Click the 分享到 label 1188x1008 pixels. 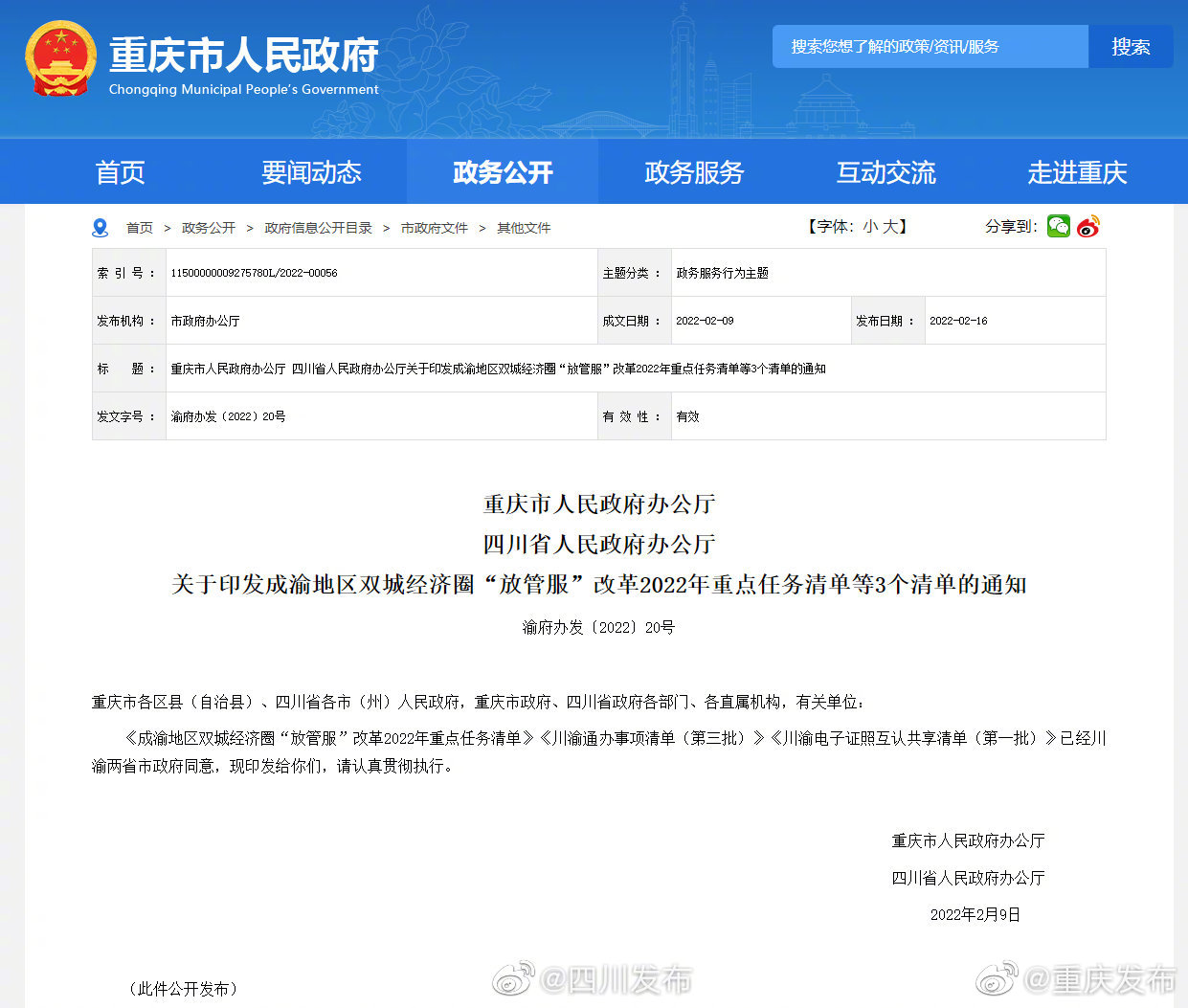[1011, 226]
